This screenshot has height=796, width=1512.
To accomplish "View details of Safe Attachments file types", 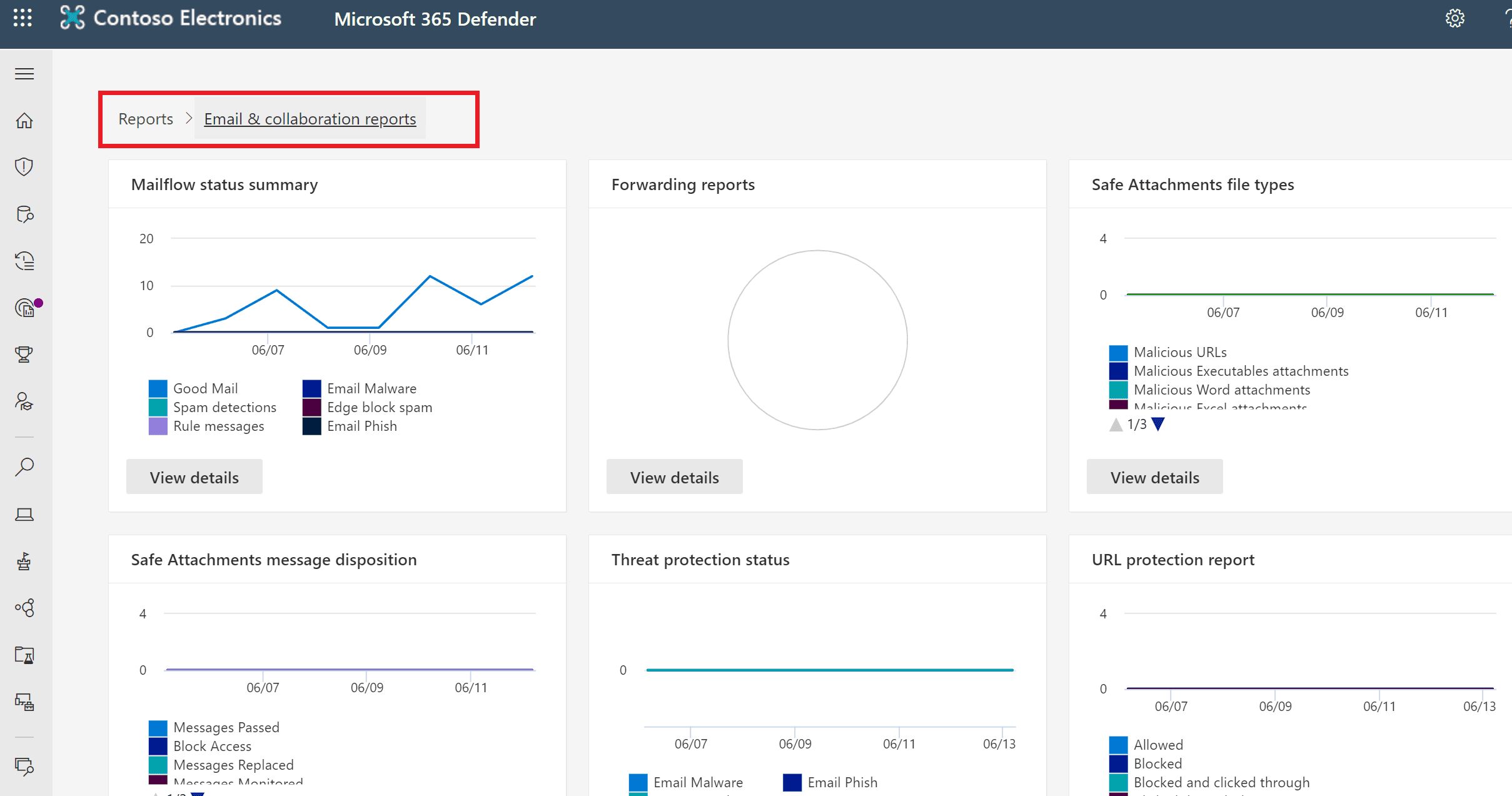I will point(1154,477).
